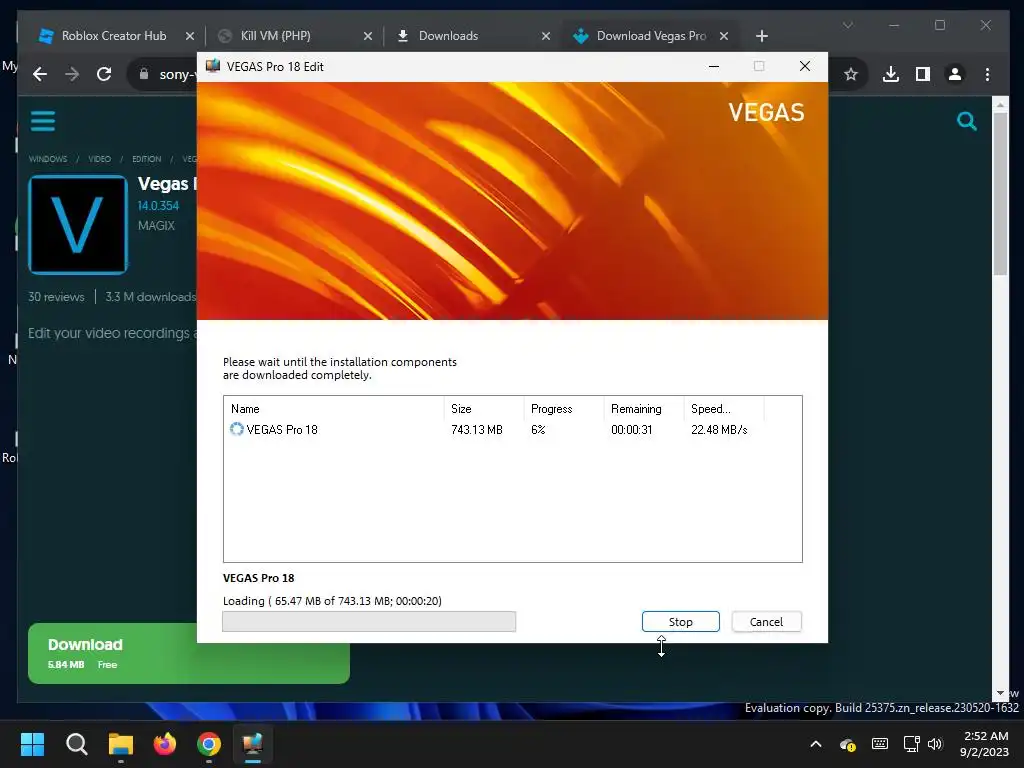The width and height of the screenshot is (1024, 768).
Task: Click the page vertical scrollbar thumb
Action: pyautogui.click(x=1000, y=194)
